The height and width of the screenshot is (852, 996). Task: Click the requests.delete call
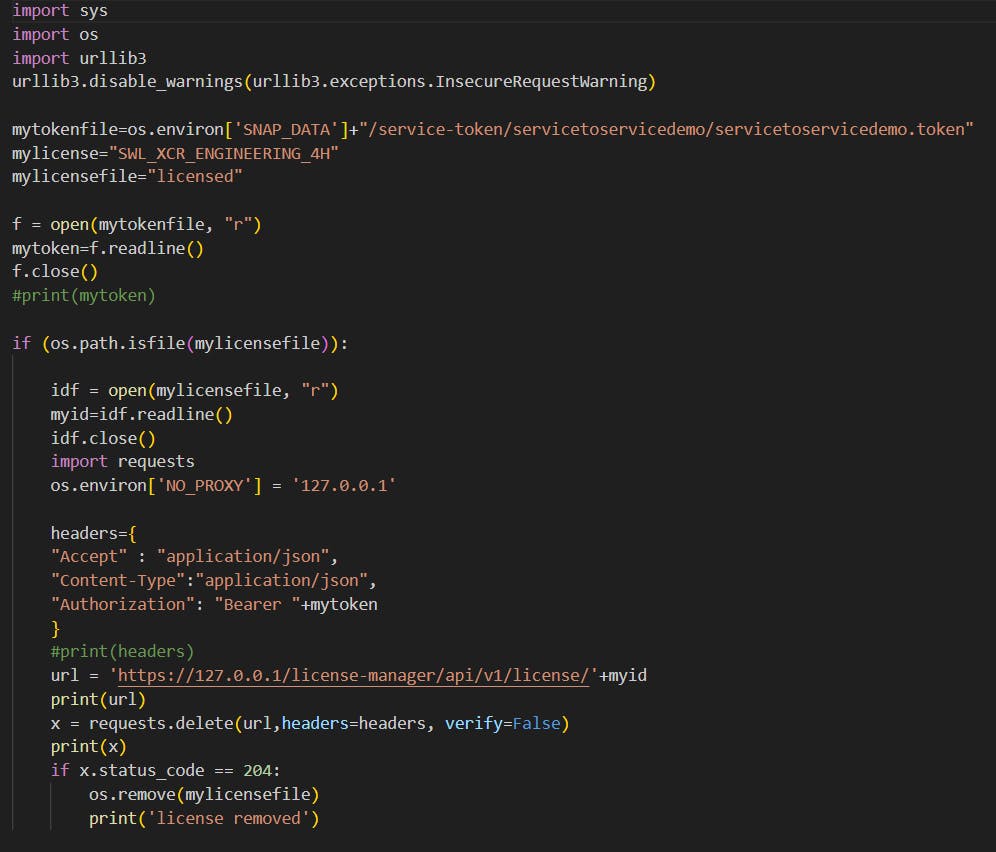[x=329, y=724]
